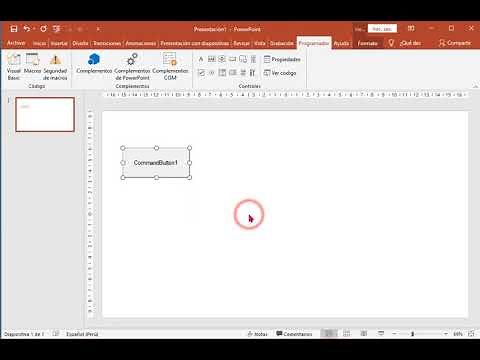Select the Spin Button control
The image size is (480, 360).
222,59
